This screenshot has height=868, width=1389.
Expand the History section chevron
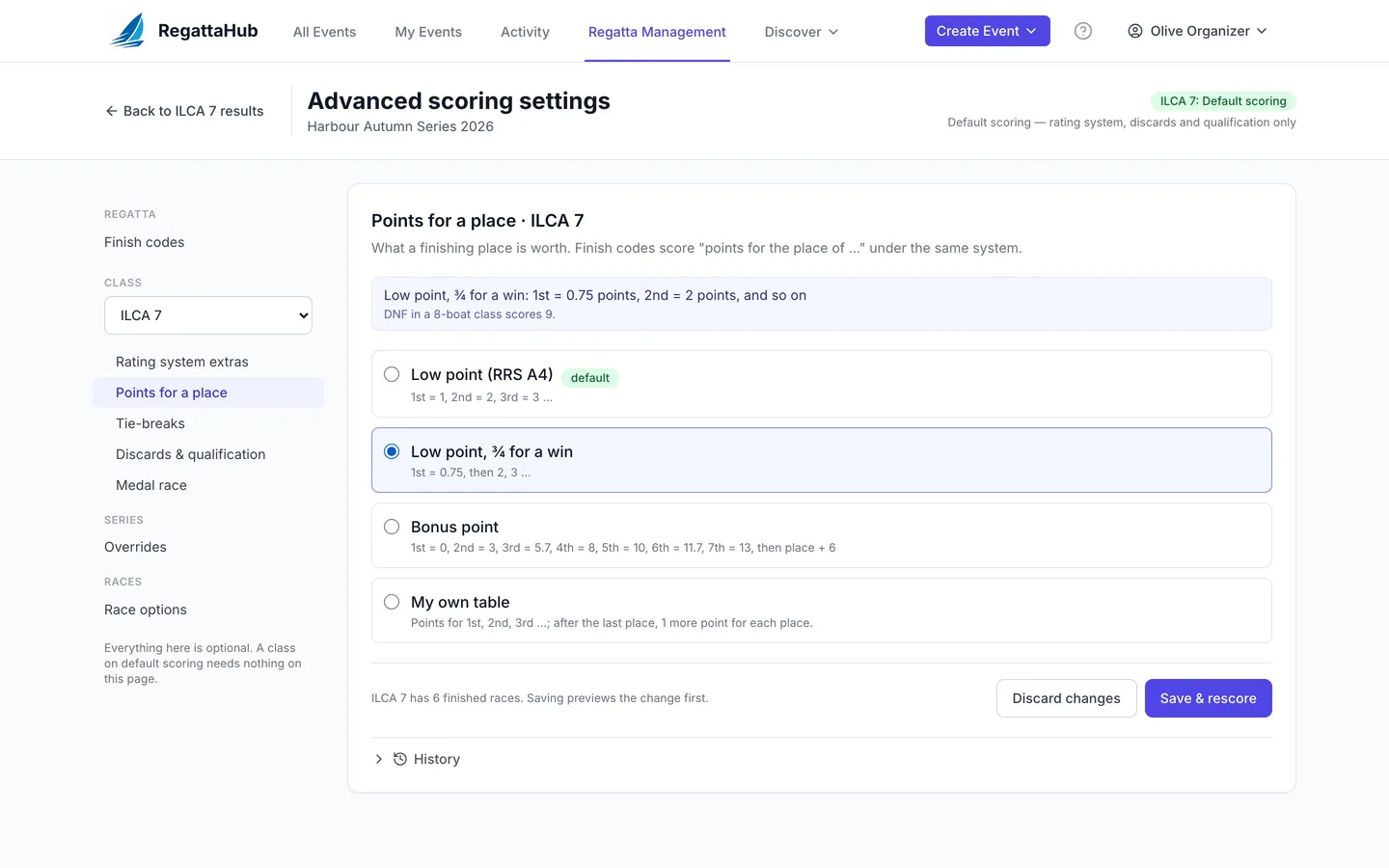[x=378, y=759]
